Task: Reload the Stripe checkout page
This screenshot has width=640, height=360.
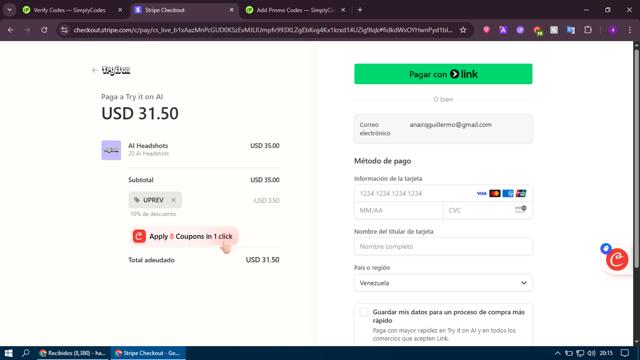Action: [44, 30]
